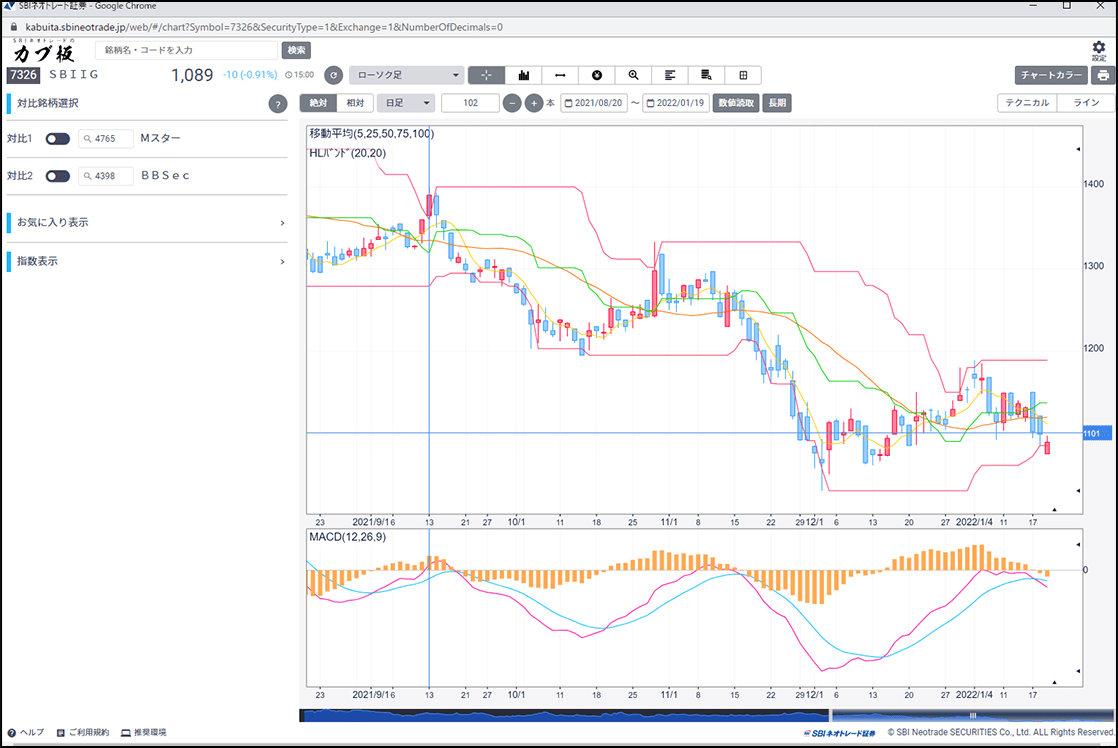Screen dimensions: 1118x748
Task: Open the ヘルプ link in the footer
Action: click(x=26, y=732)
